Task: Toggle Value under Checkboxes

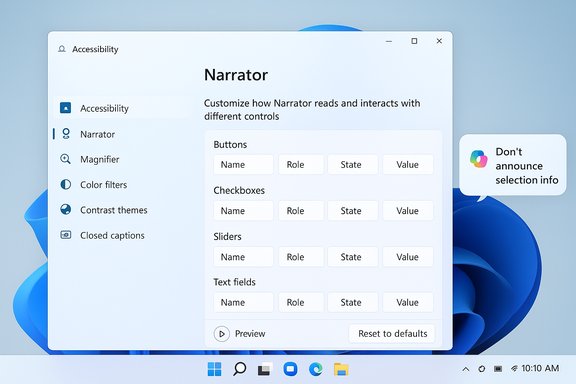Action: pyautogui.click(x=408, y=211)
